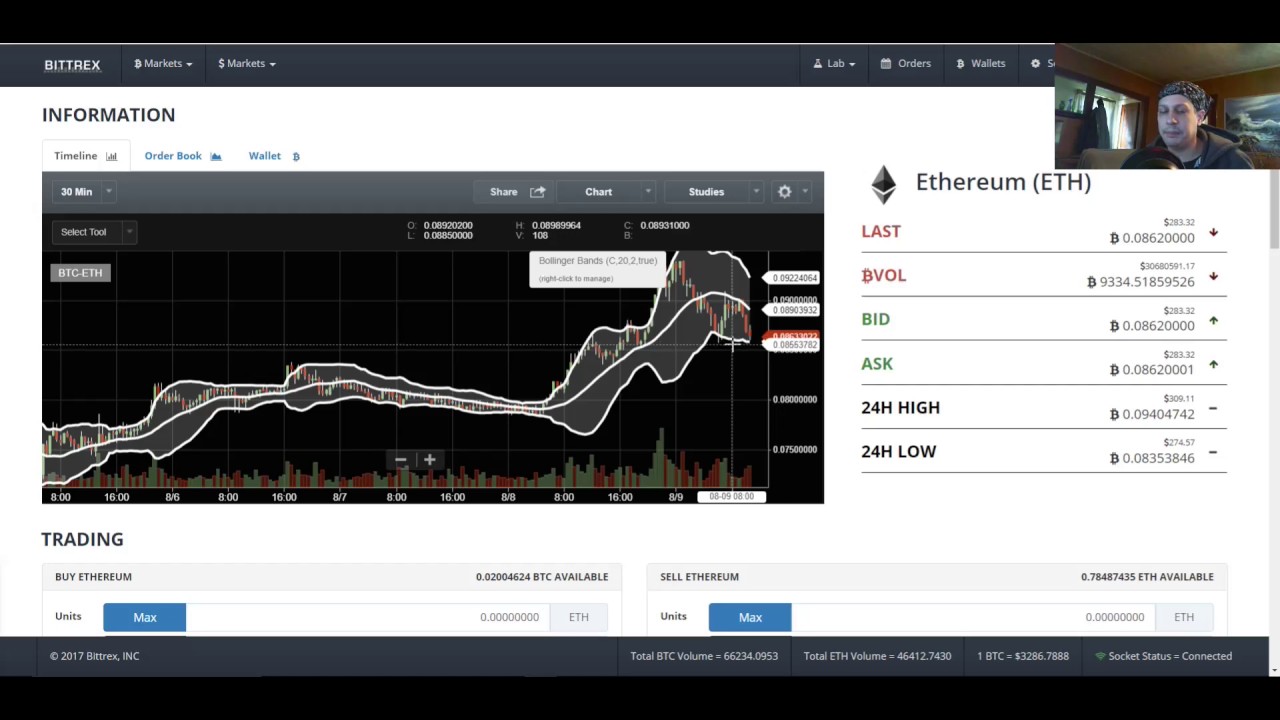This screenshot has width=1280, height=720.
Task: Click the ASK up arrow
Action: (1213, 364)
